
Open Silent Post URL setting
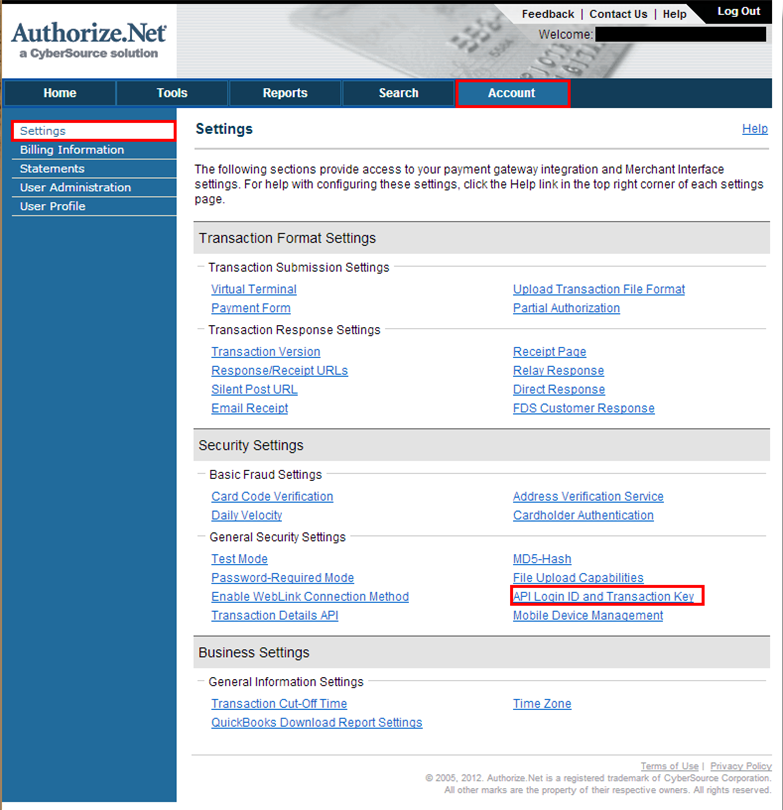pyautogui.click(x=254, y=390)
